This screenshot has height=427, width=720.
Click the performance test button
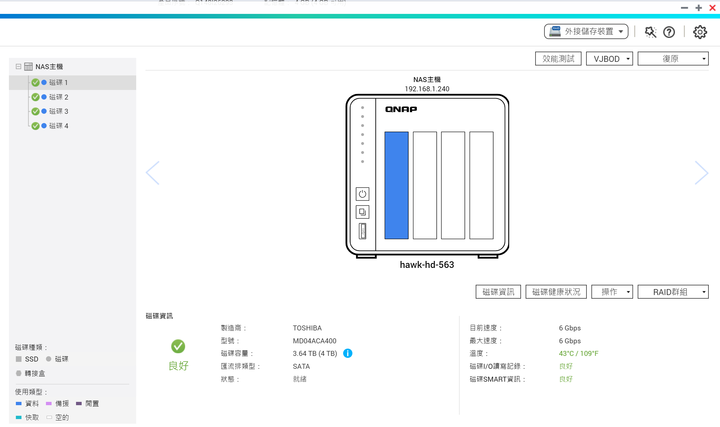558,59
